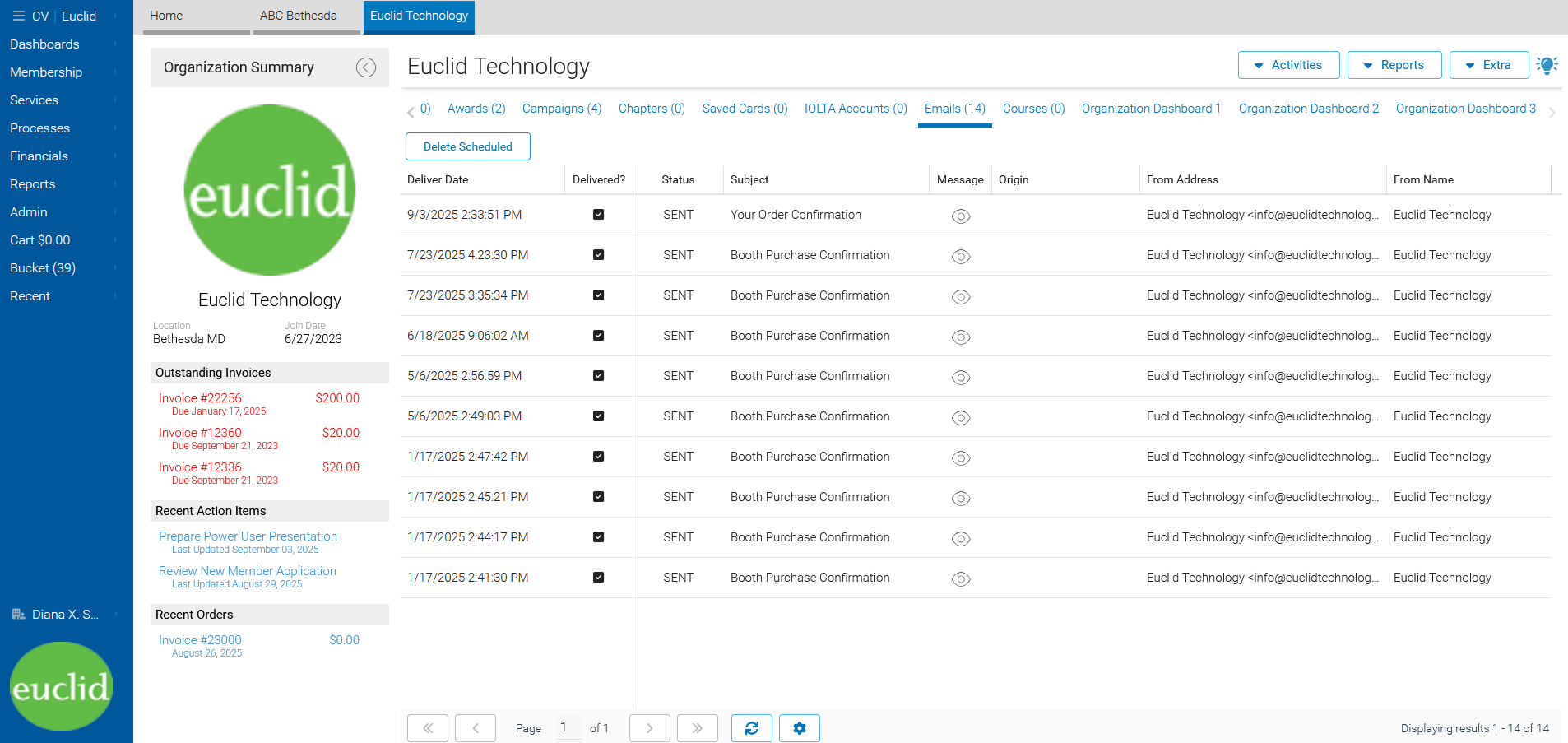Viewport: 1568px width, 743px height.
Task: Toggle Delivered checkbox for 5/6/2025 2:56:59 PM
Action: point(599,376)
